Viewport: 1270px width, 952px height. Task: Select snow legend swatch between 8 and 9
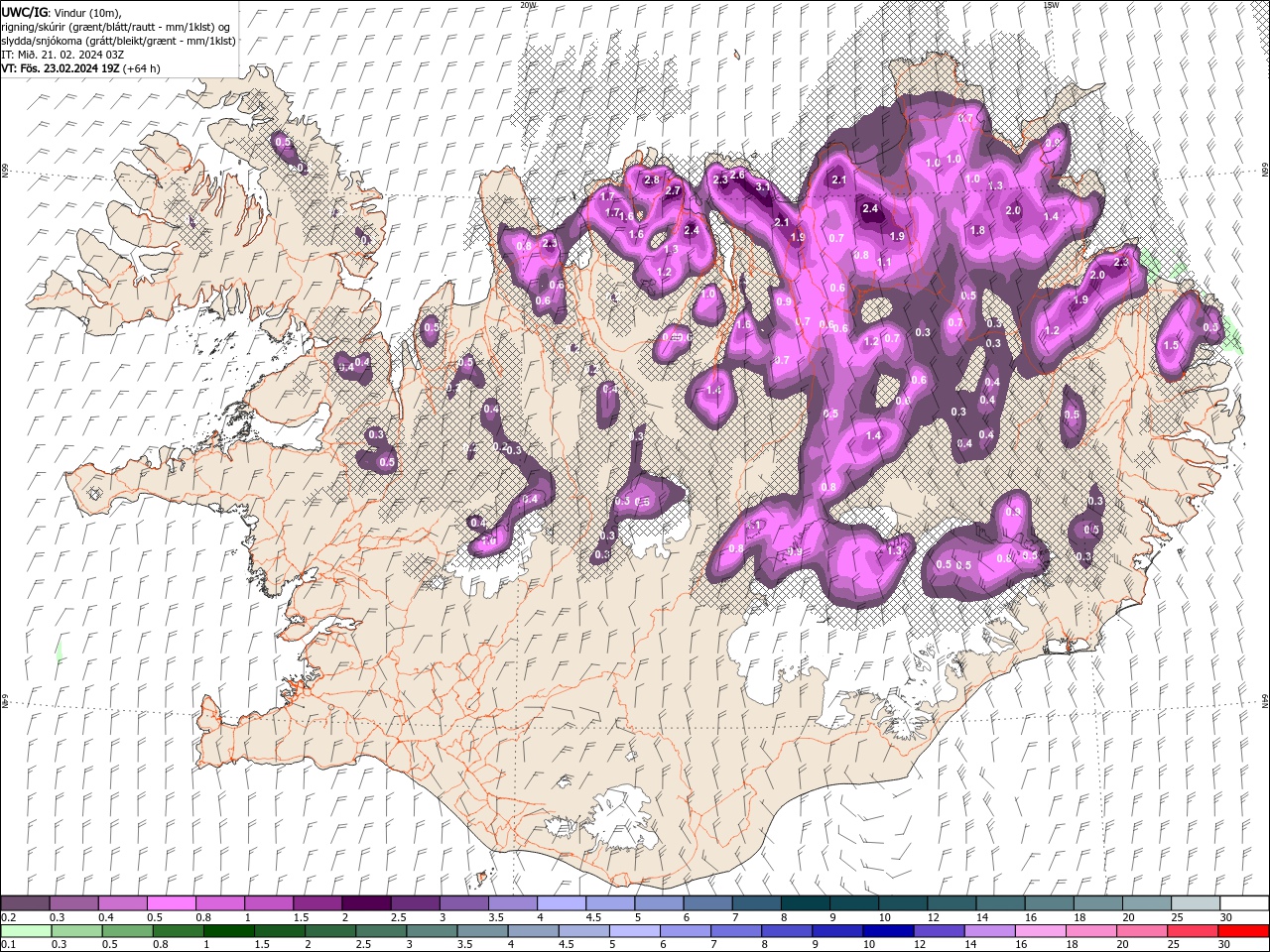click(804, 902)
